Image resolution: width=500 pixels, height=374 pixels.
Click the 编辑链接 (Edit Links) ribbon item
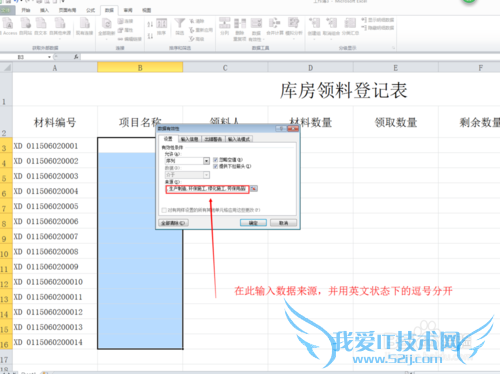click(x=130, y=39)
